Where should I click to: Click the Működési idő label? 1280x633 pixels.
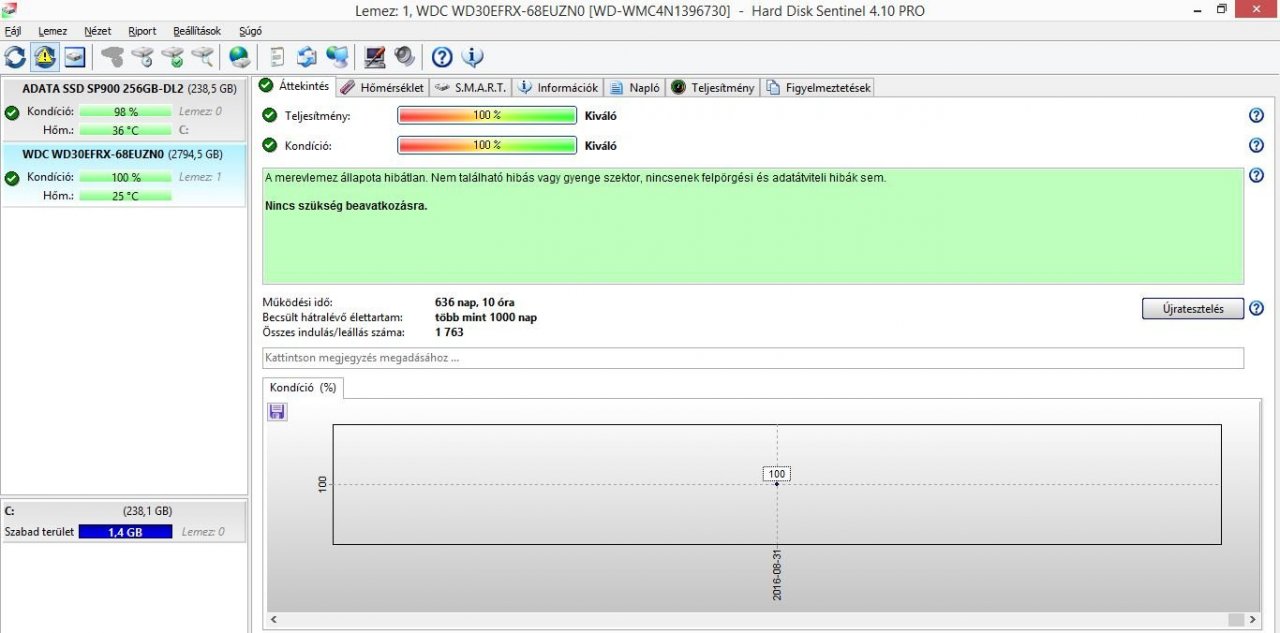pyautogui.click(x=297, y=302)
